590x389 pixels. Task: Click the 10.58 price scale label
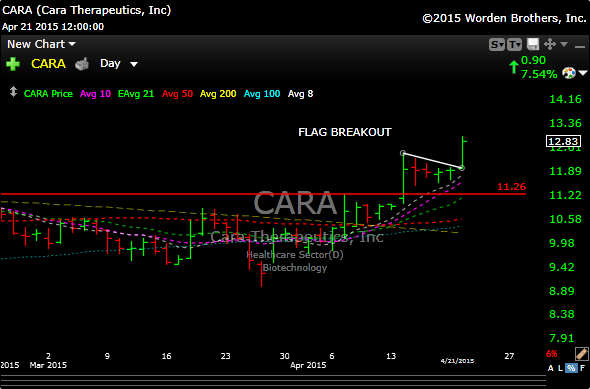[565, 219]
